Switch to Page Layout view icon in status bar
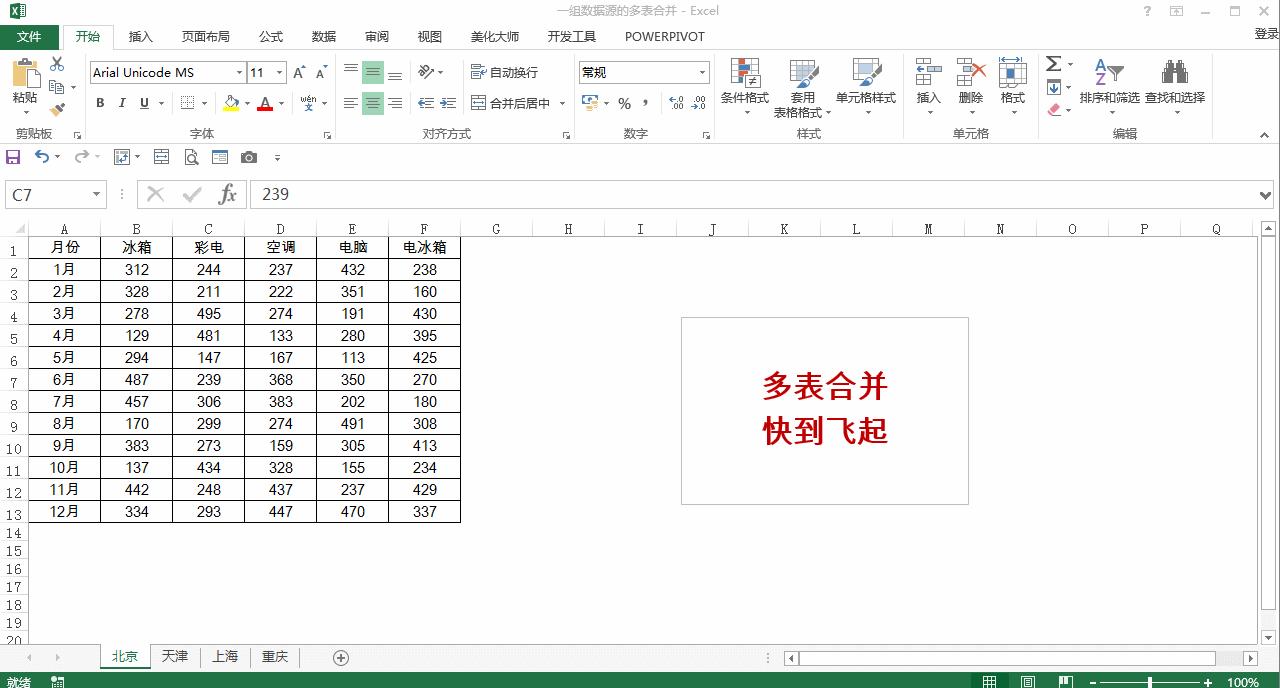1280x688 pixels. 1028,682
